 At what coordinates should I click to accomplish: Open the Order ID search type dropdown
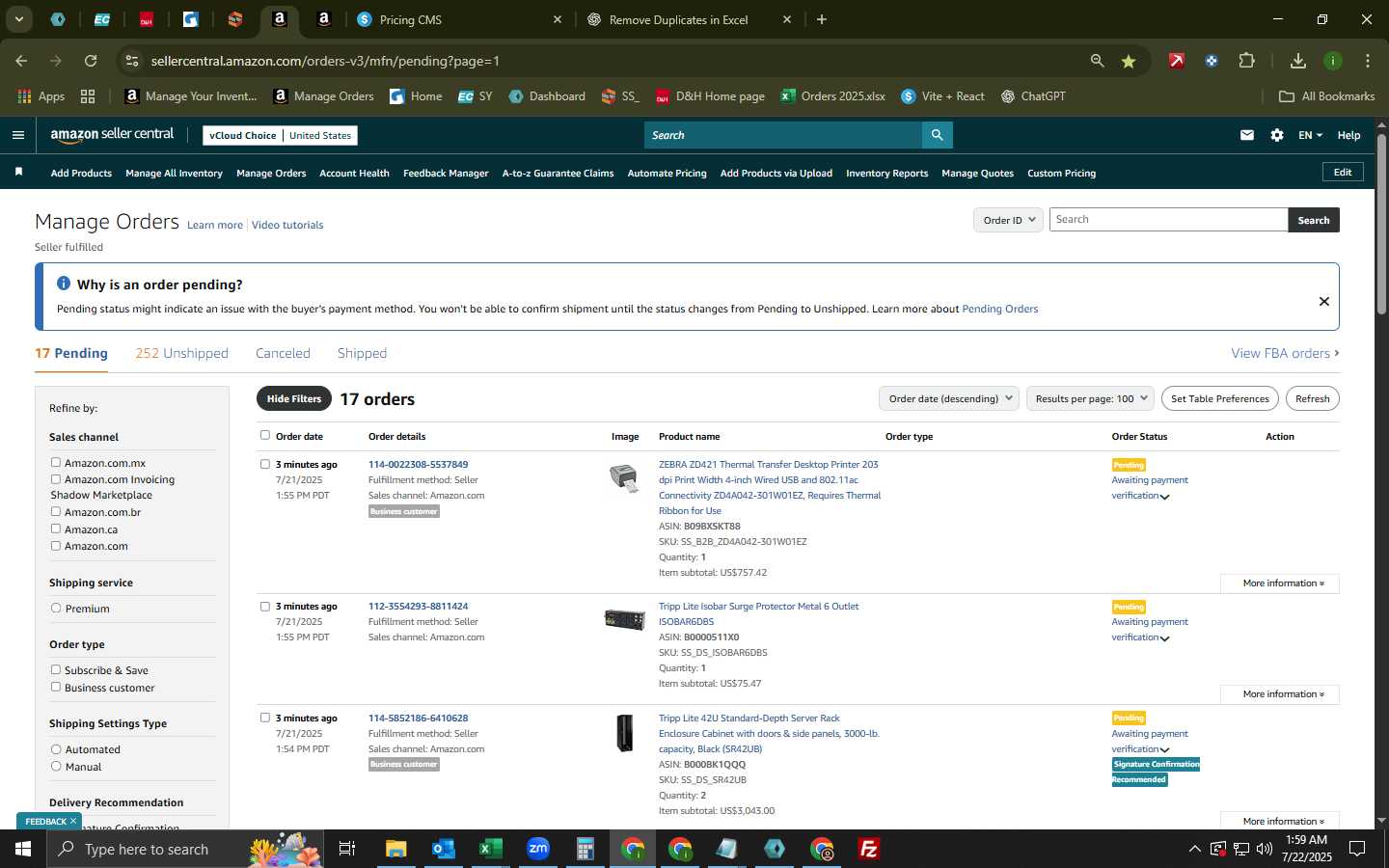[1008, 220]
